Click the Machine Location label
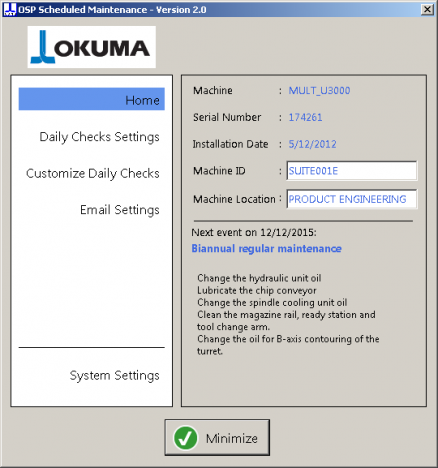The width and height of the screenshot is (438, 468). [234, 199]
